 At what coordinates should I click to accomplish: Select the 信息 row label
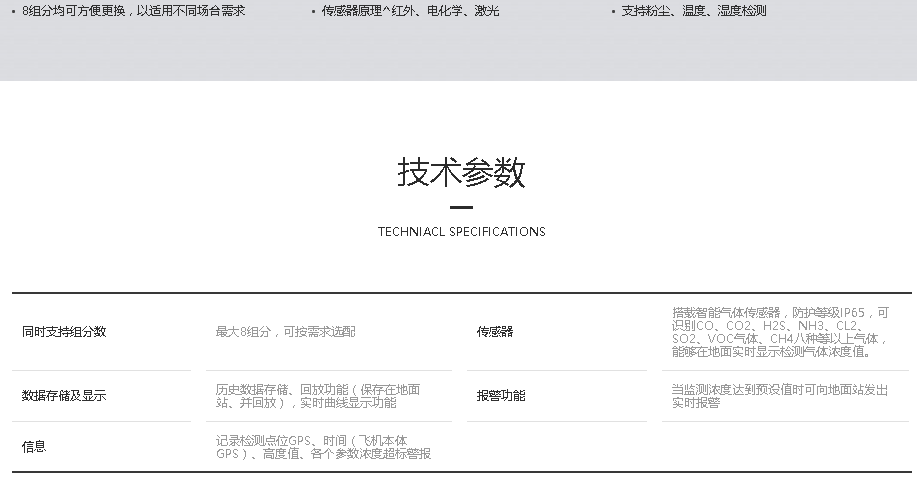coord(34,447)
